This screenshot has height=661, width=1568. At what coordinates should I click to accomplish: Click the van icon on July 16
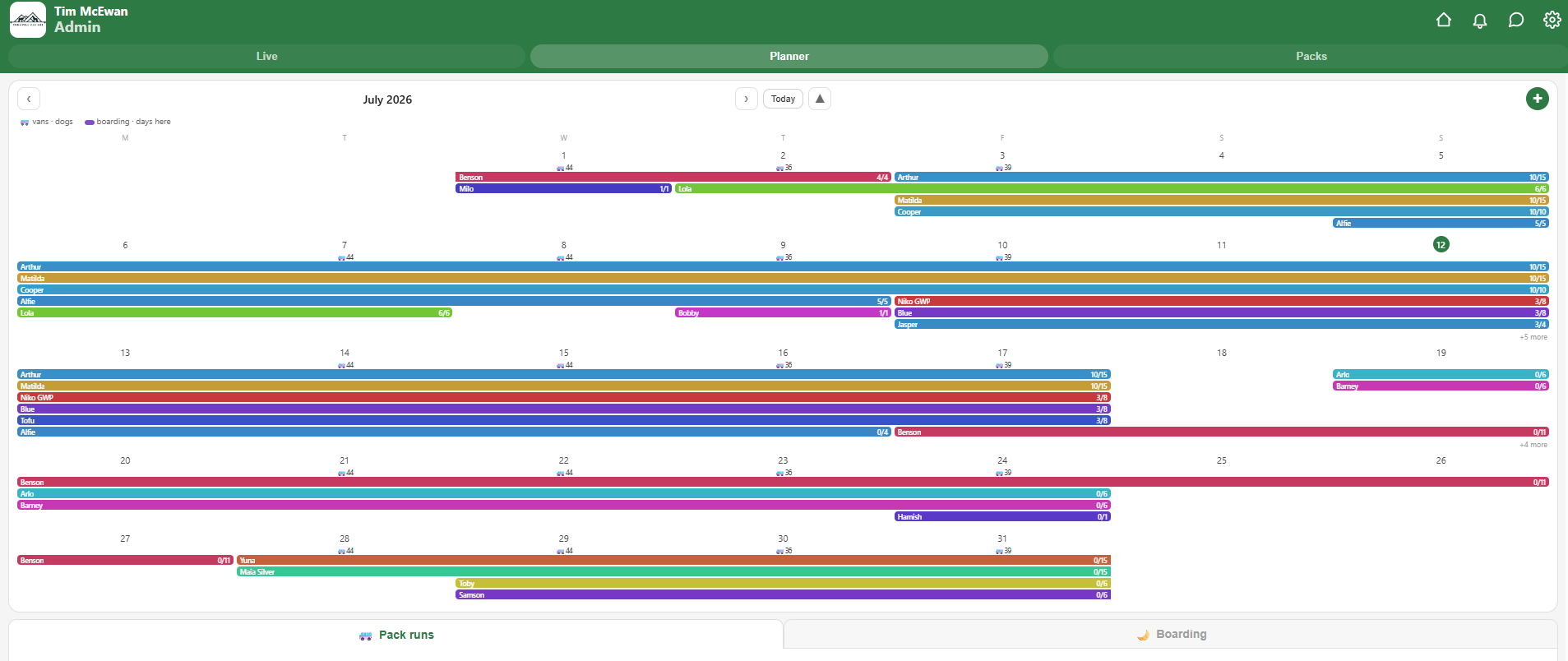[779, 365]
